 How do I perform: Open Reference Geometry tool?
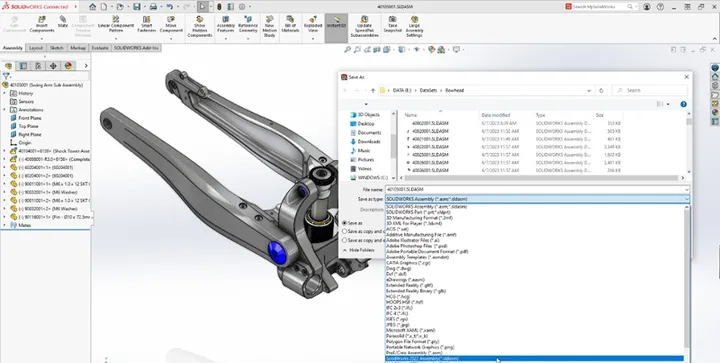pos(248,25)
